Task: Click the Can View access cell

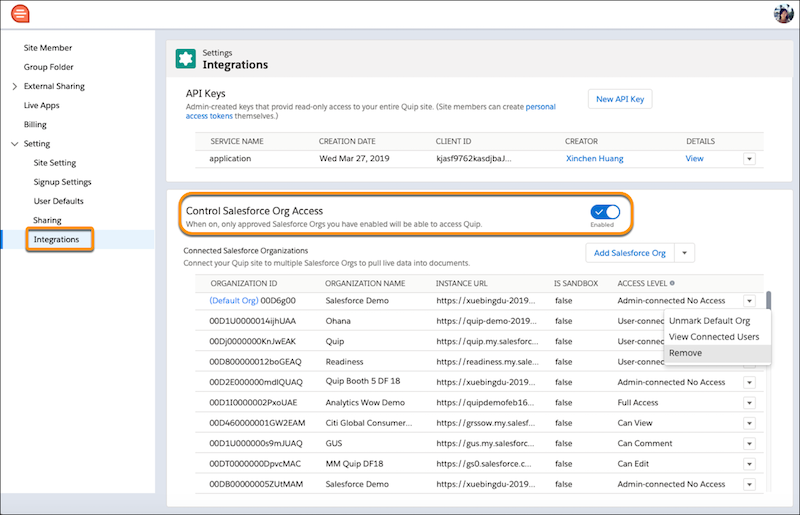Action: click(635, 423)
